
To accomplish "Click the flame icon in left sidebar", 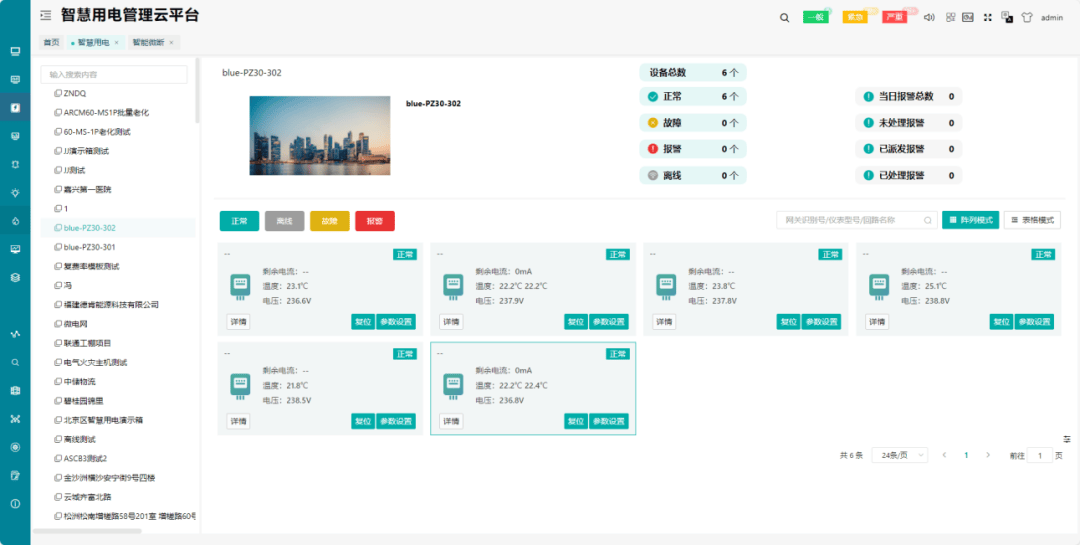I will (x=15, y=221).
